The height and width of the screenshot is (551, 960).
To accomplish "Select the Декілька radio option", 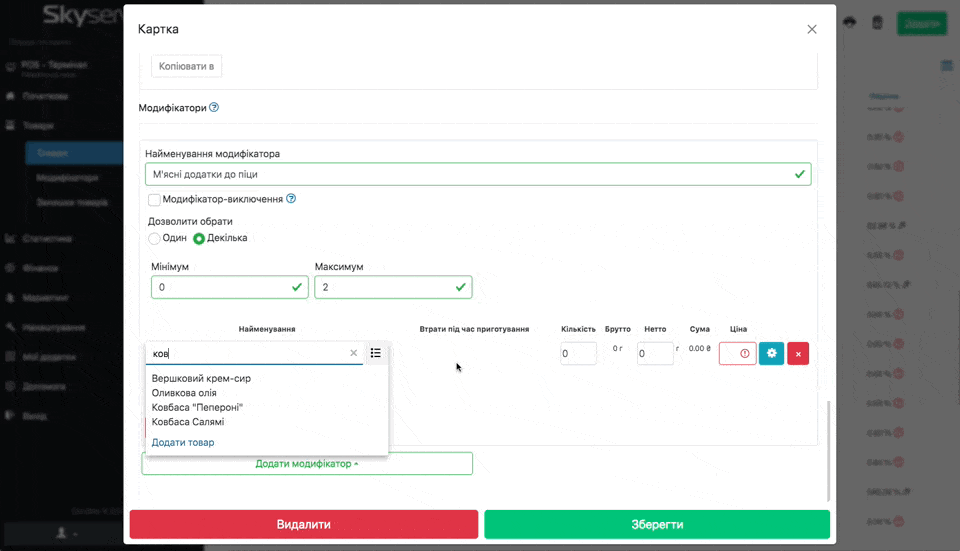I will (199, 238).
